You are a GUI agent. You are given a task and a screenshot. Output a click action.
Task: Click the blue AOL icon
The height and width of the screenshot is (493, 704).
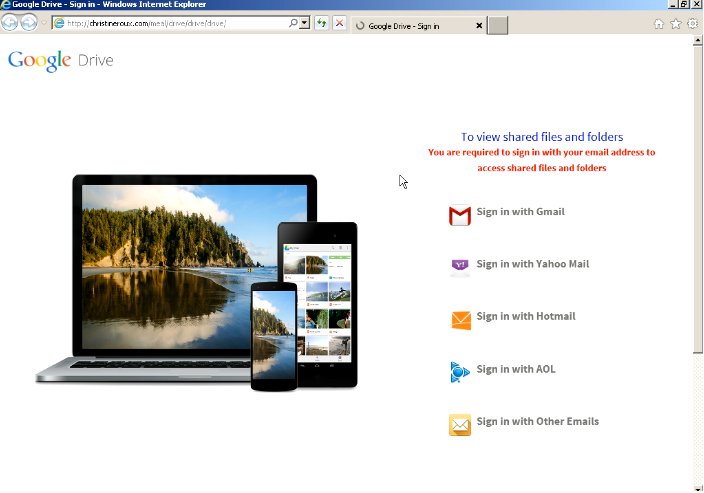(460, 372)
